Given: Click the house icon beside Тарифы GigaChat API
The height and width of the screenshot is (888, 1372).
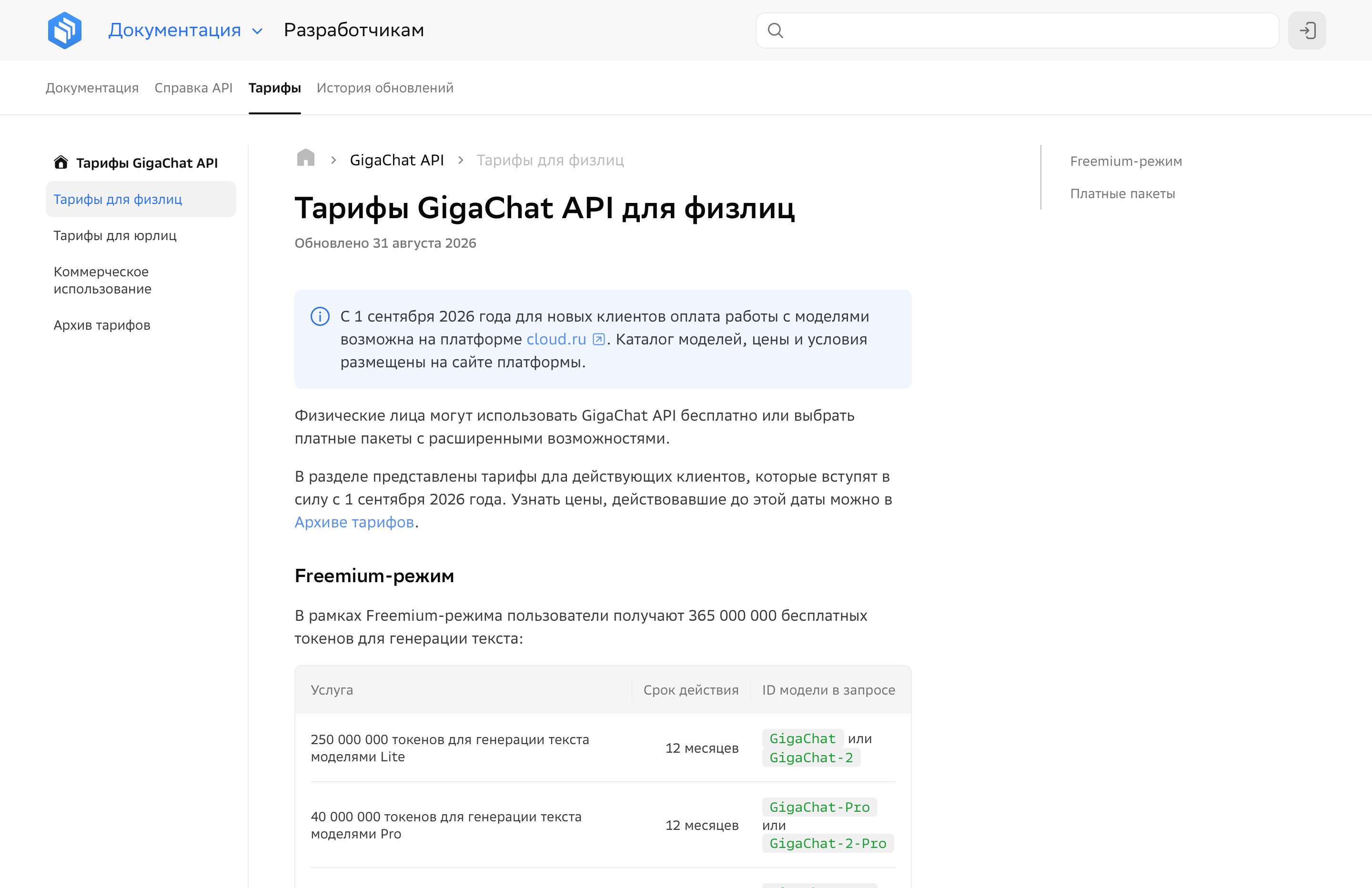Looking at the screenshot, I should point(61,162).
